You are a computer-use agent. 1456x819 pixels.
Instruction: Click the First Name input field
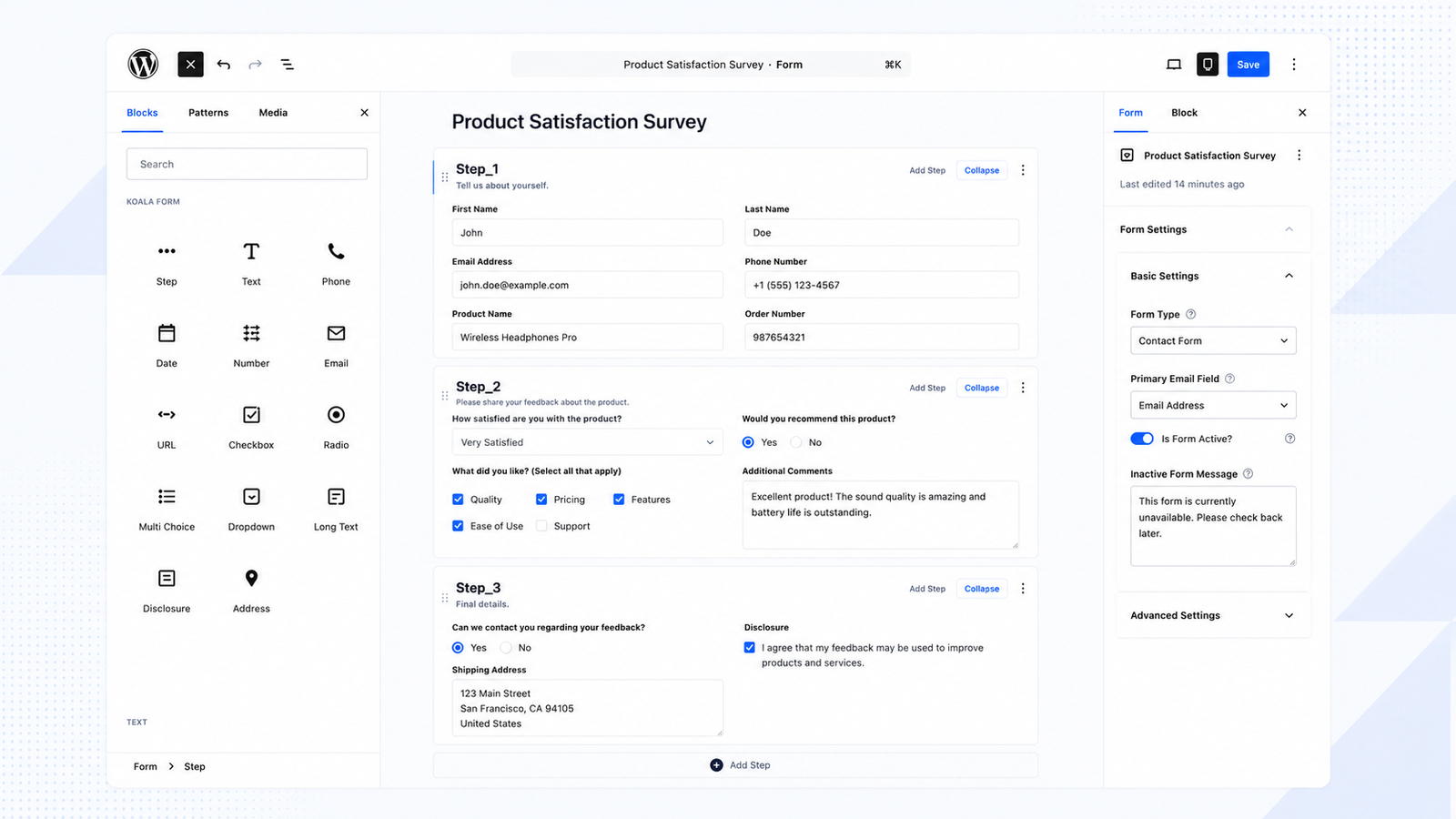click(x=588, y=233)
